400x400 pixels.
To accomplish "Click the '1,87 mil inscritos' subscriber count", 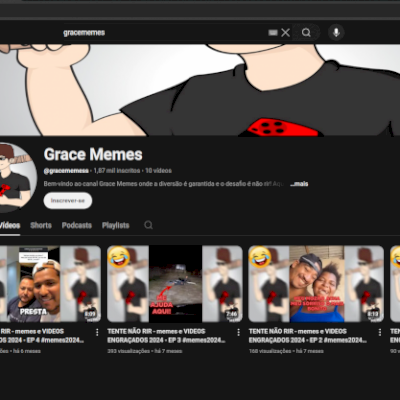I will click(117, 171).
